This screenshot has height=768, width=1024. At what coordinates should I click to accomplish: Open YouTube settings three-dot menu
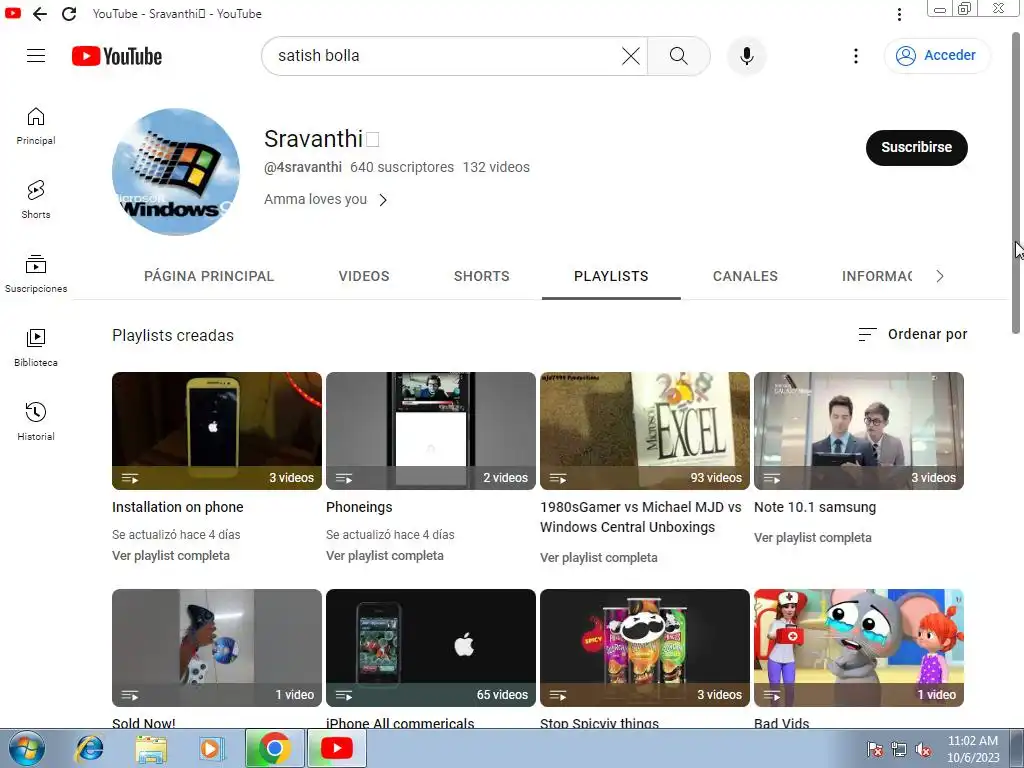(x=856, y=56)
